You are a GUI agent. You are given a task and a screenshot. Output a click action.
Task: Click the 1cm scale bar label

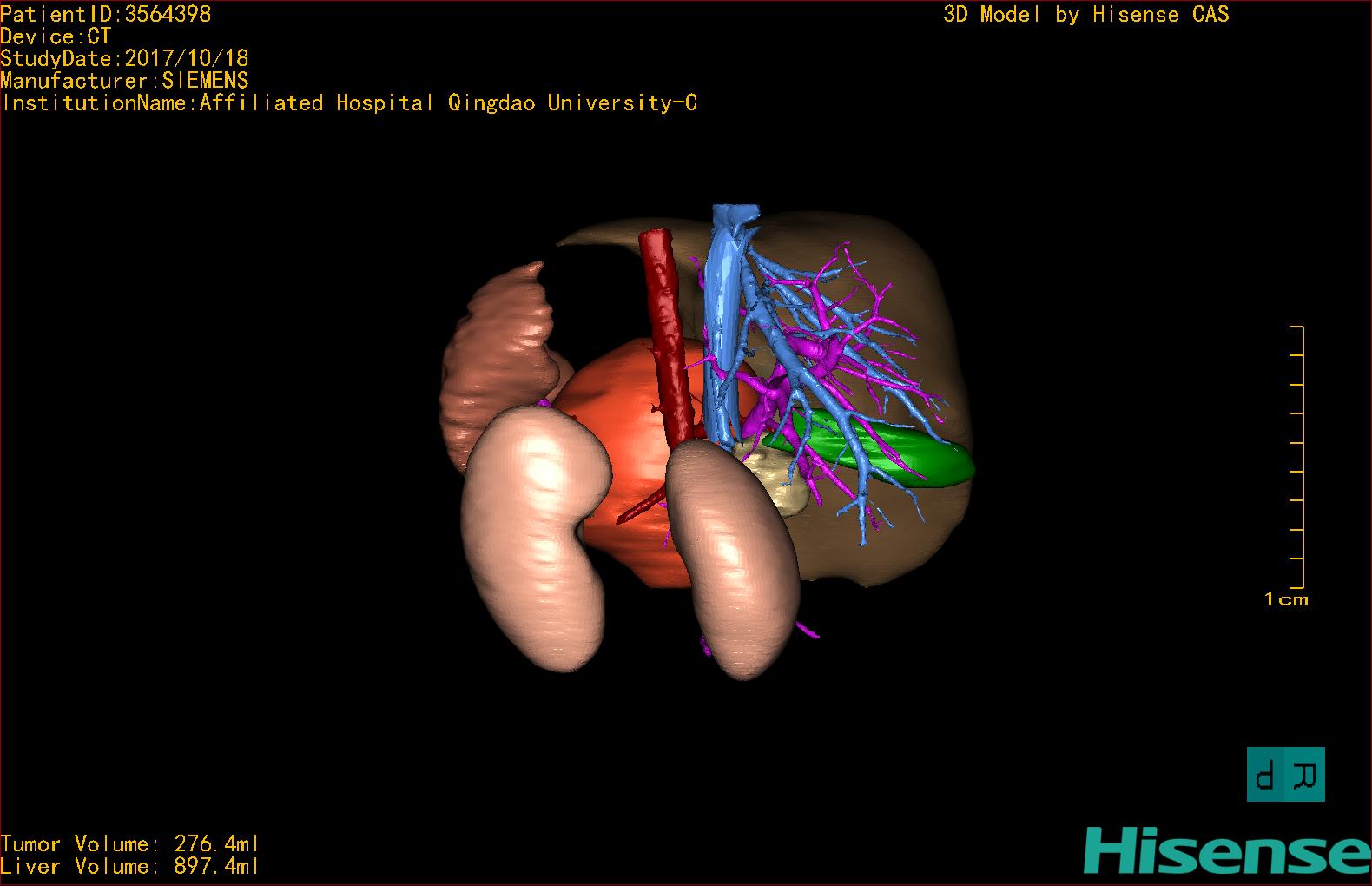(1286, 599)
